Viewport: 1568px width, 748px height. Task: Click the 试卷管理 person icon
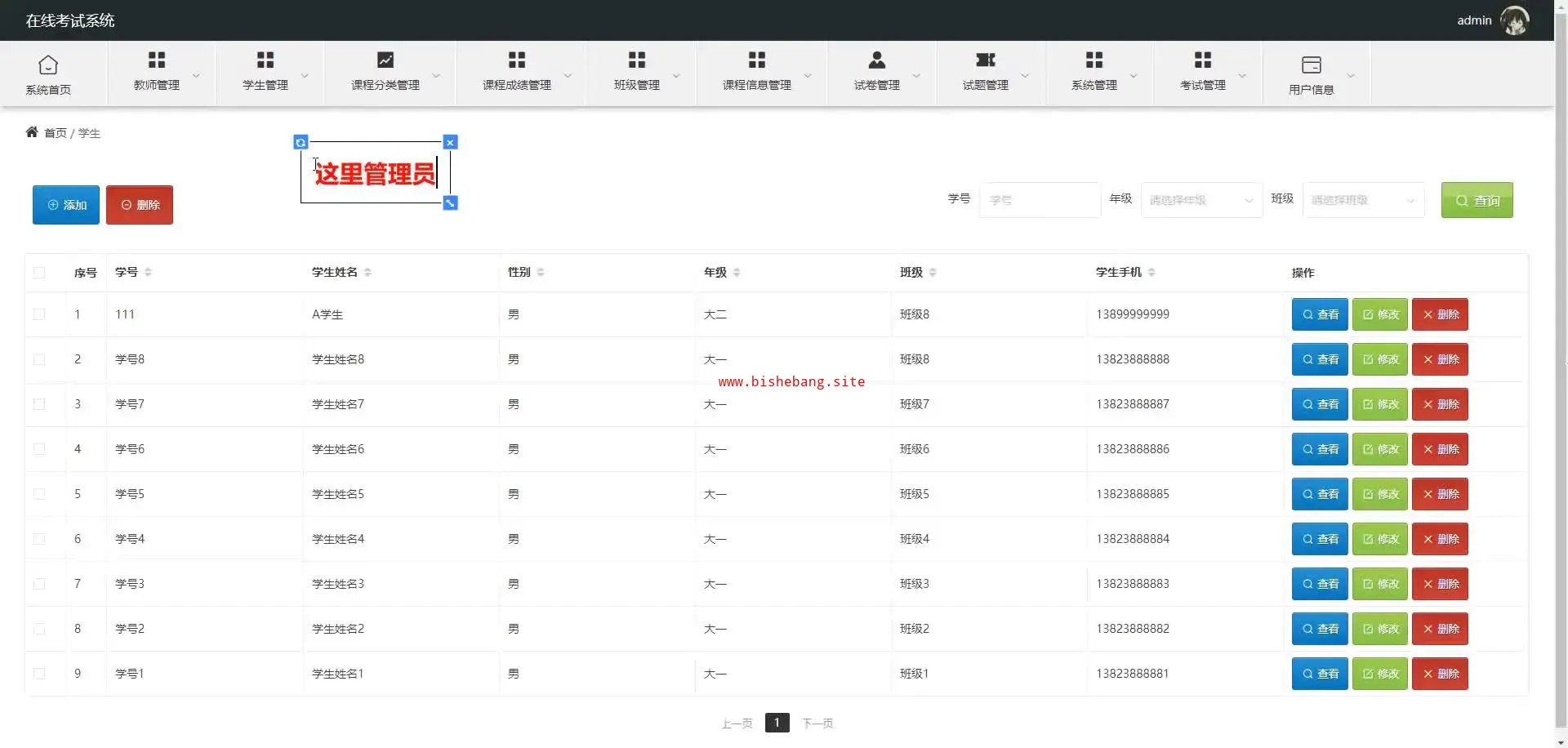(876, 60)
